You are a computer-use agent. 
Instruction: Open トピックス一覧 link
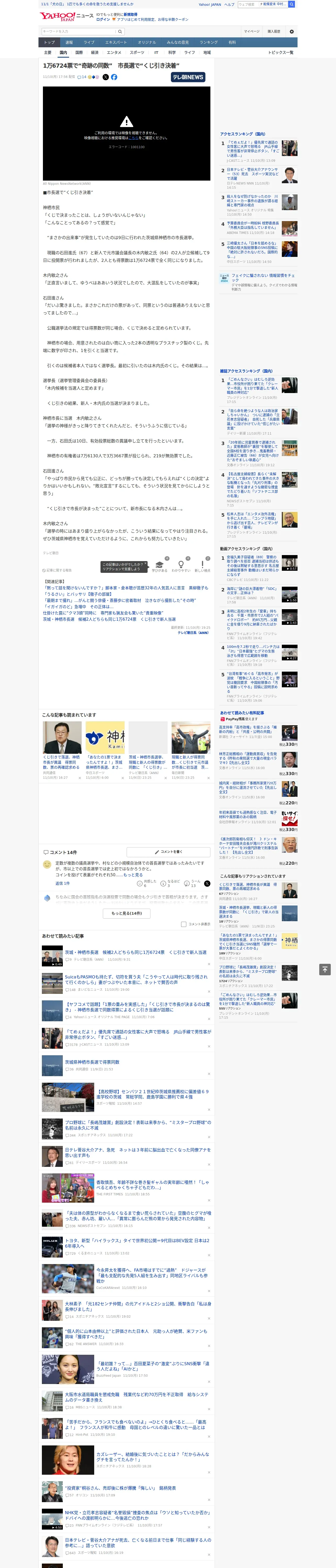click(x=281, y=52)
